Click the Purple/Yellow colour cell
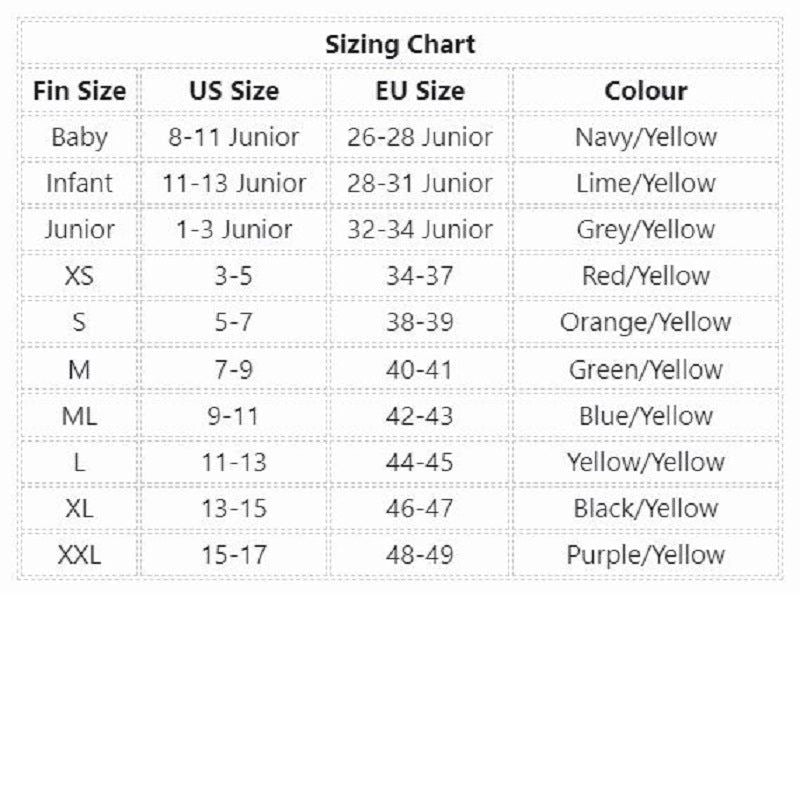This screenshot has height=800, width=800. click(x=646, y=554)
